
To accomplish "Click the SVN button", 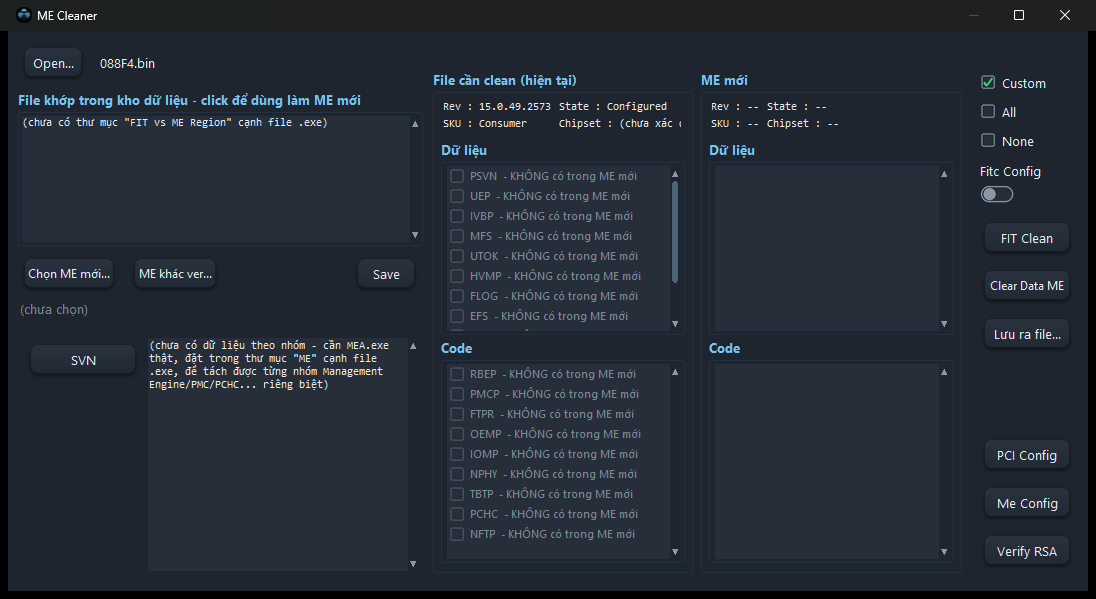I will (x=83, y=360).
